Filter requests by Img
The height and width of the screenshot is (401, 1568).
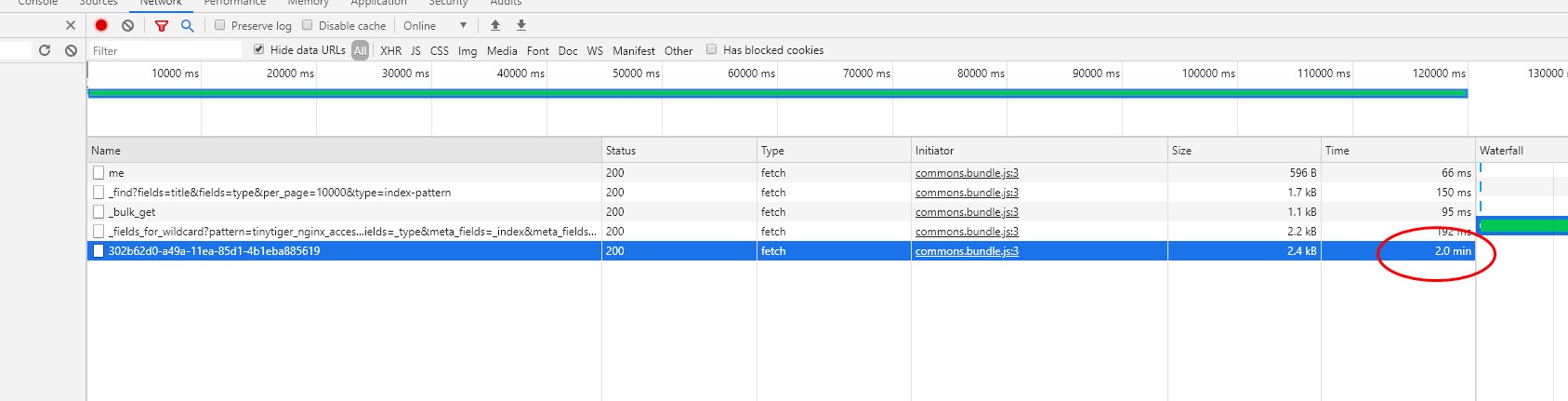tap(468, 50)
